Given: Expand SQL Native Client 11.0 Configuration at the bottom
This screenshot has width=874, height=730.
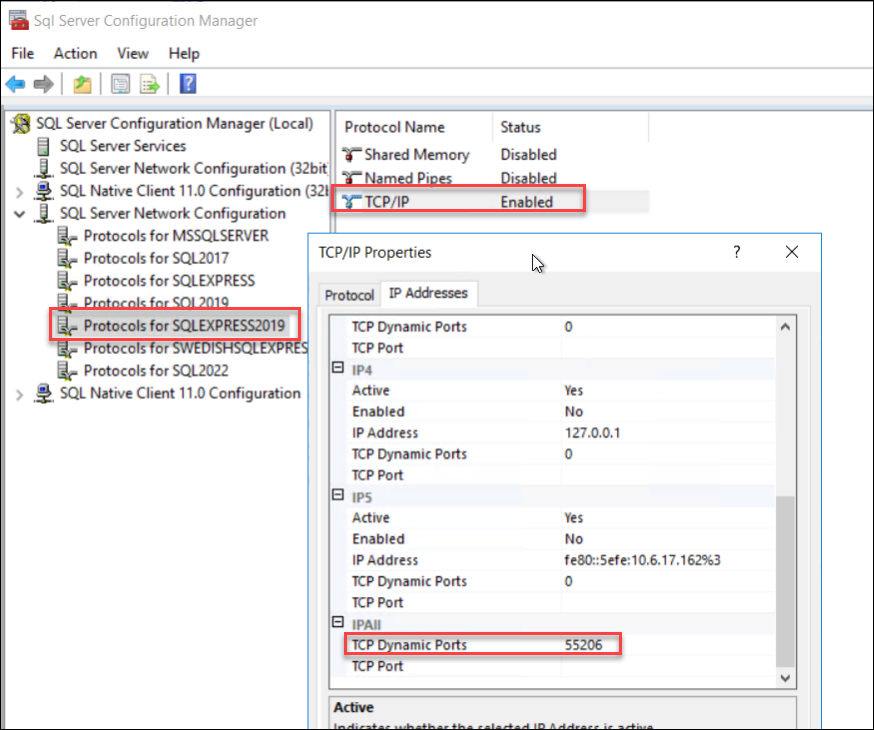Looking at the screenshot, I should [x=20, y=393].
